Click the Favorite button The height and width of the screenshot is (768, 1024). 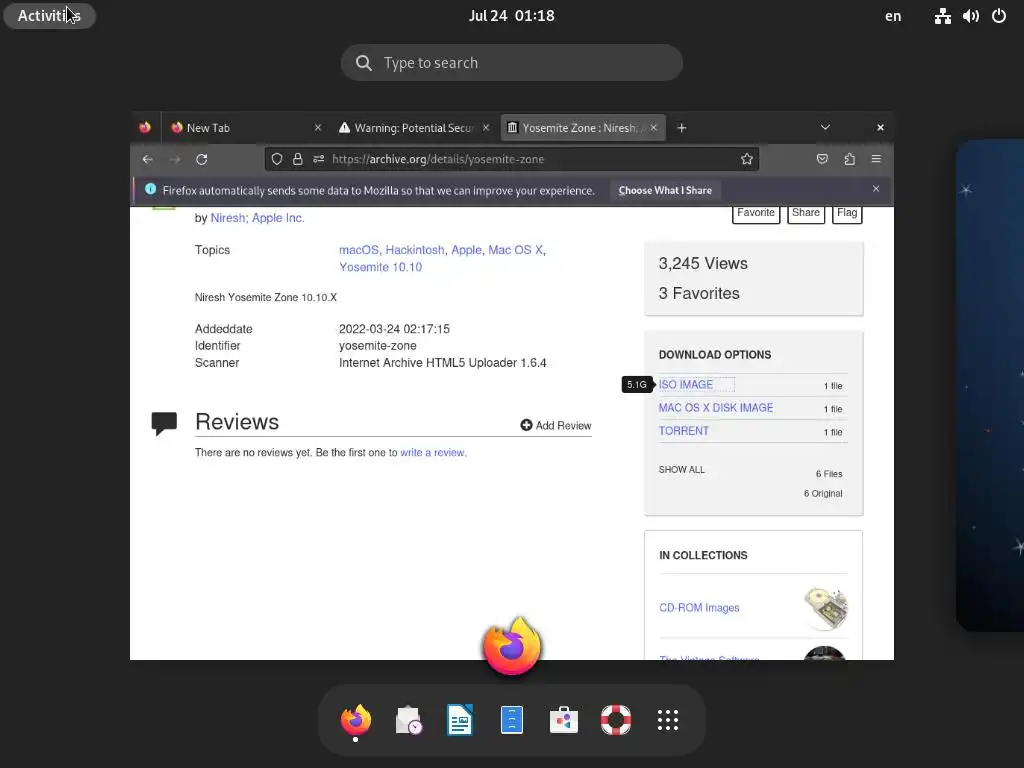coord(756,214)
